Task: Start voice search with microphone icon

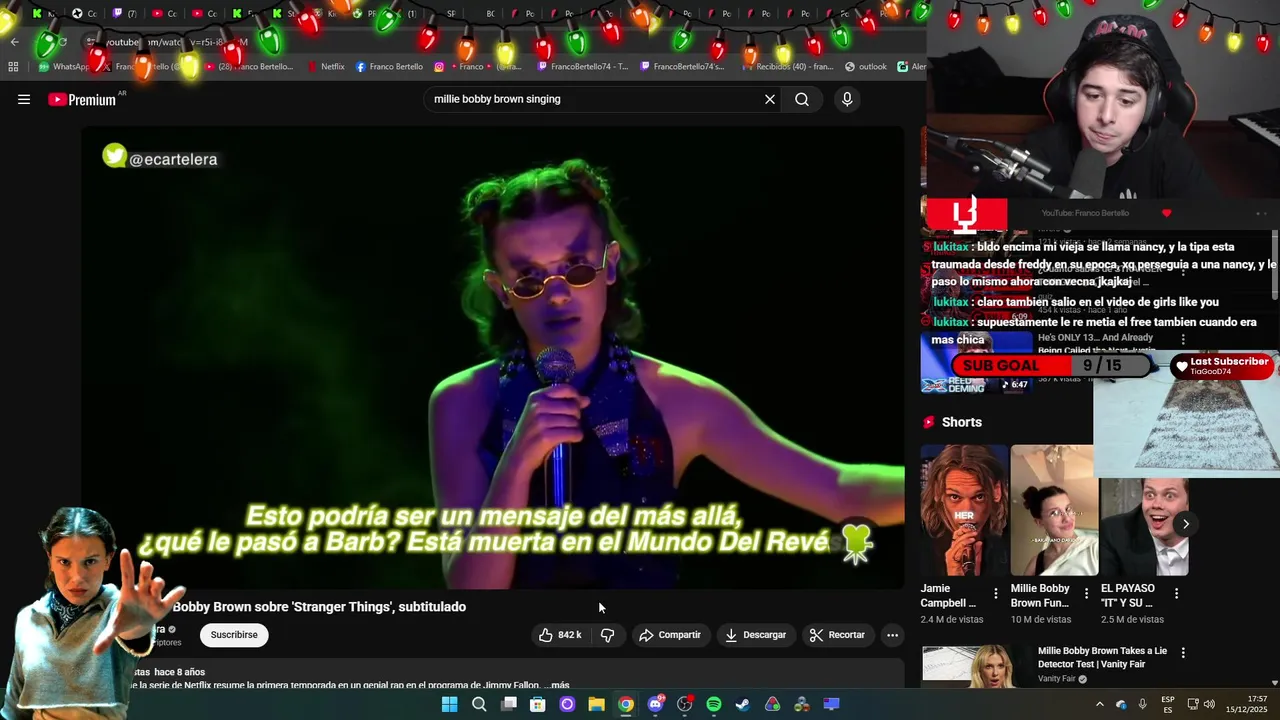Action: click(x=847, y=99)
